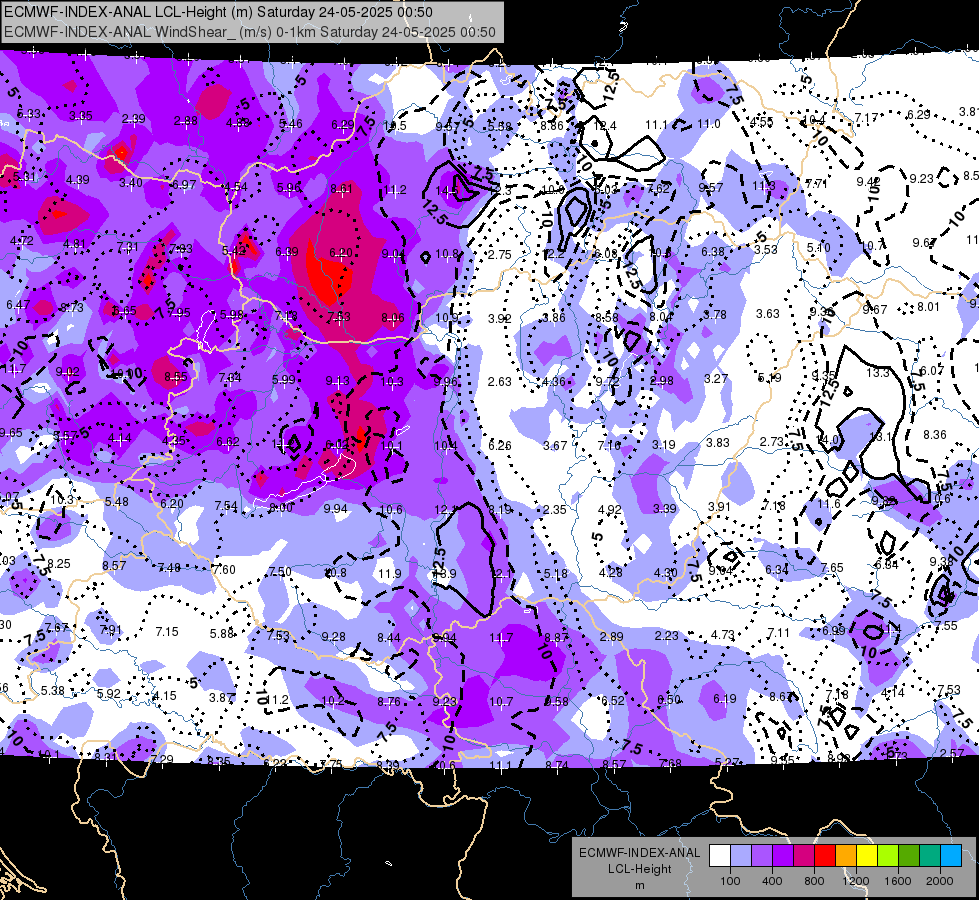979x900 pixels.
Task: Click the wind shear value 6.97
Action: [184, 184]
